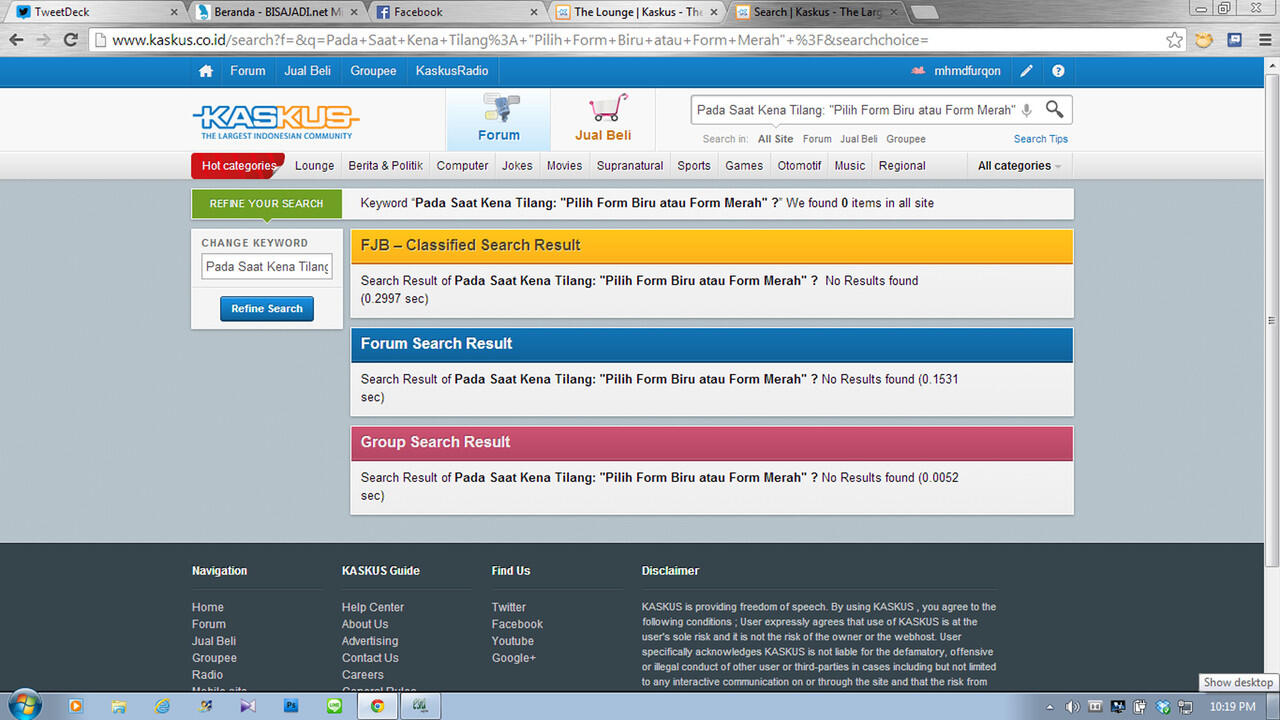
Task: Open the Windows Start menu
Action: (x=23, y=705)
